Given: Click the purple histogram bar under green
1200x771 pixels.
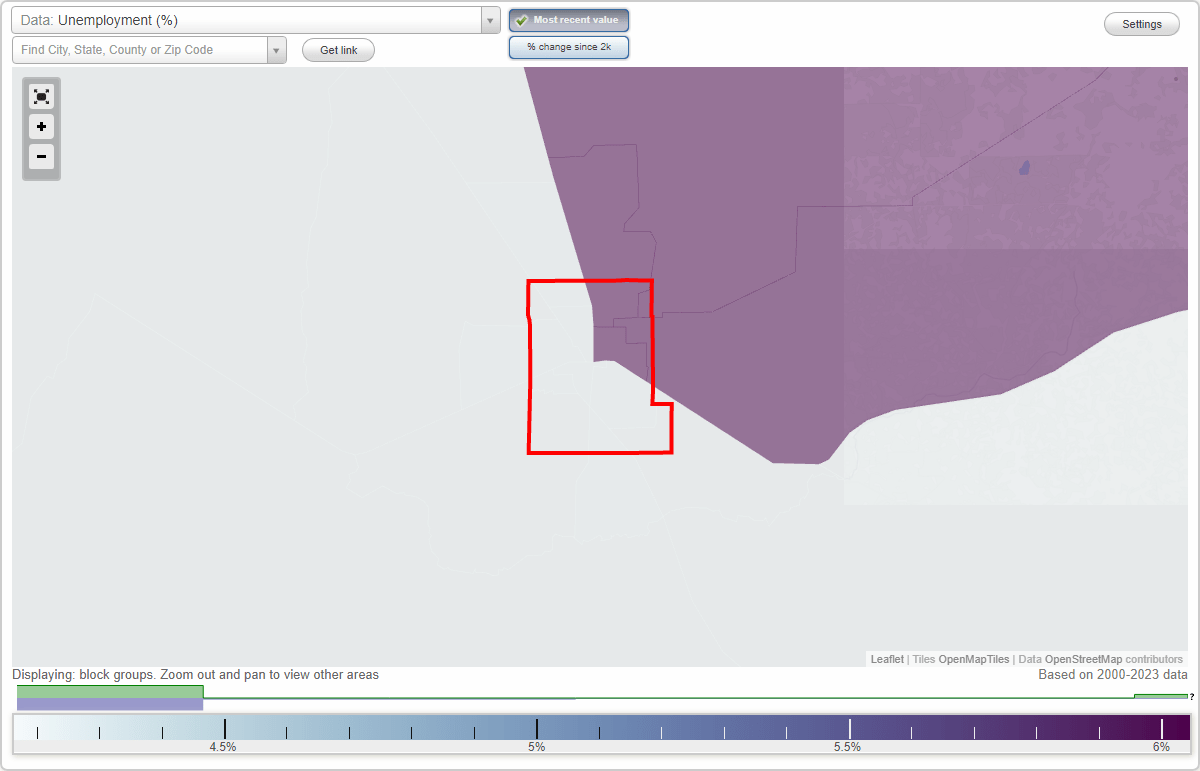Looking at the screenshot, I should point(110,705).
